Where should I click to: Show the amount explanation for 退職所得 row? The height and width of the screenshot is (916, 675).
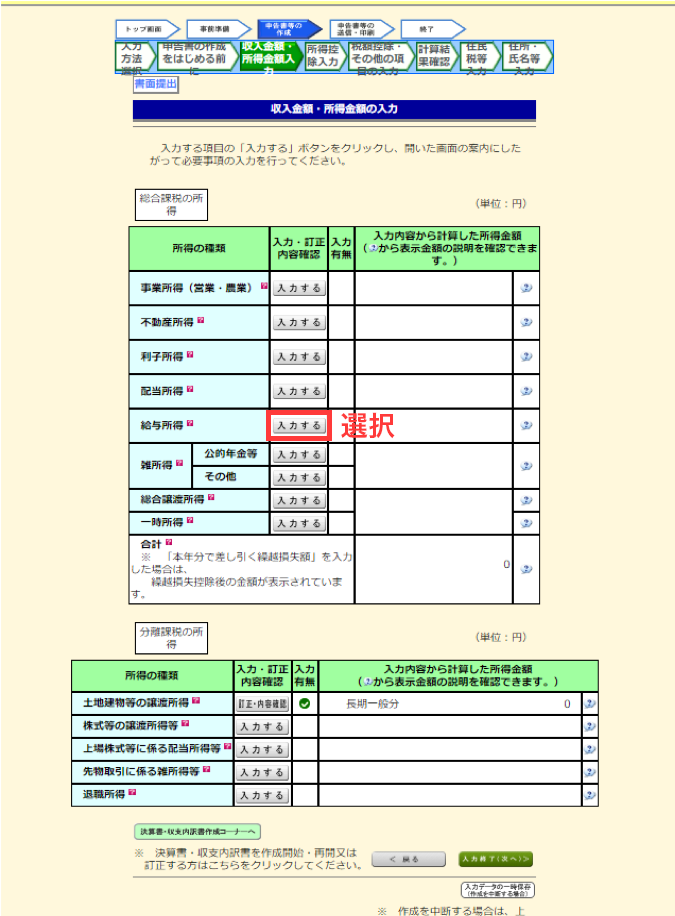pyautogui.click(x=590, y=795)
